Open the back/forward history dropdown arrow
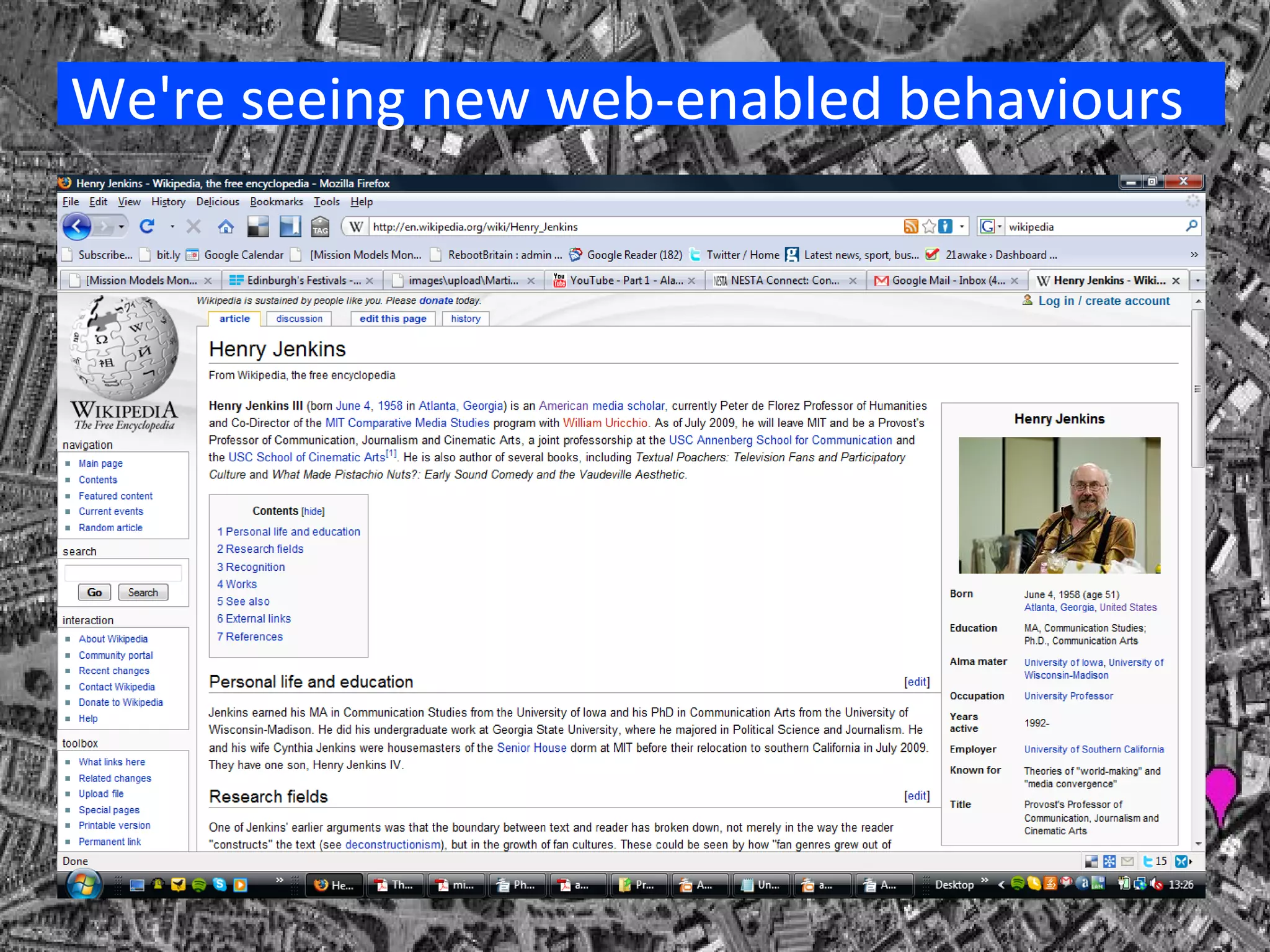The width and height of the screenshot is (1270, 952). pyautogui.click(x=121, y=227)
